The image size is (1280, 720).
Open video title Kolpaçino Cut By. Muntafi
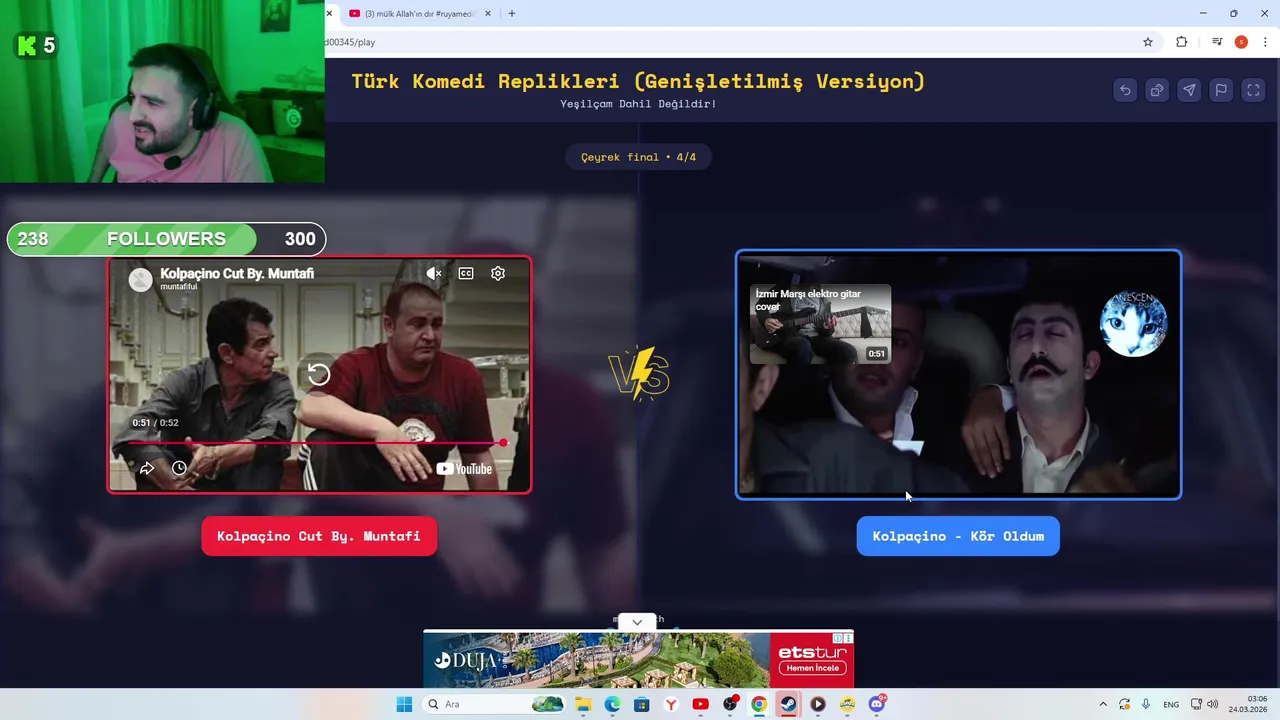[237, 273]
